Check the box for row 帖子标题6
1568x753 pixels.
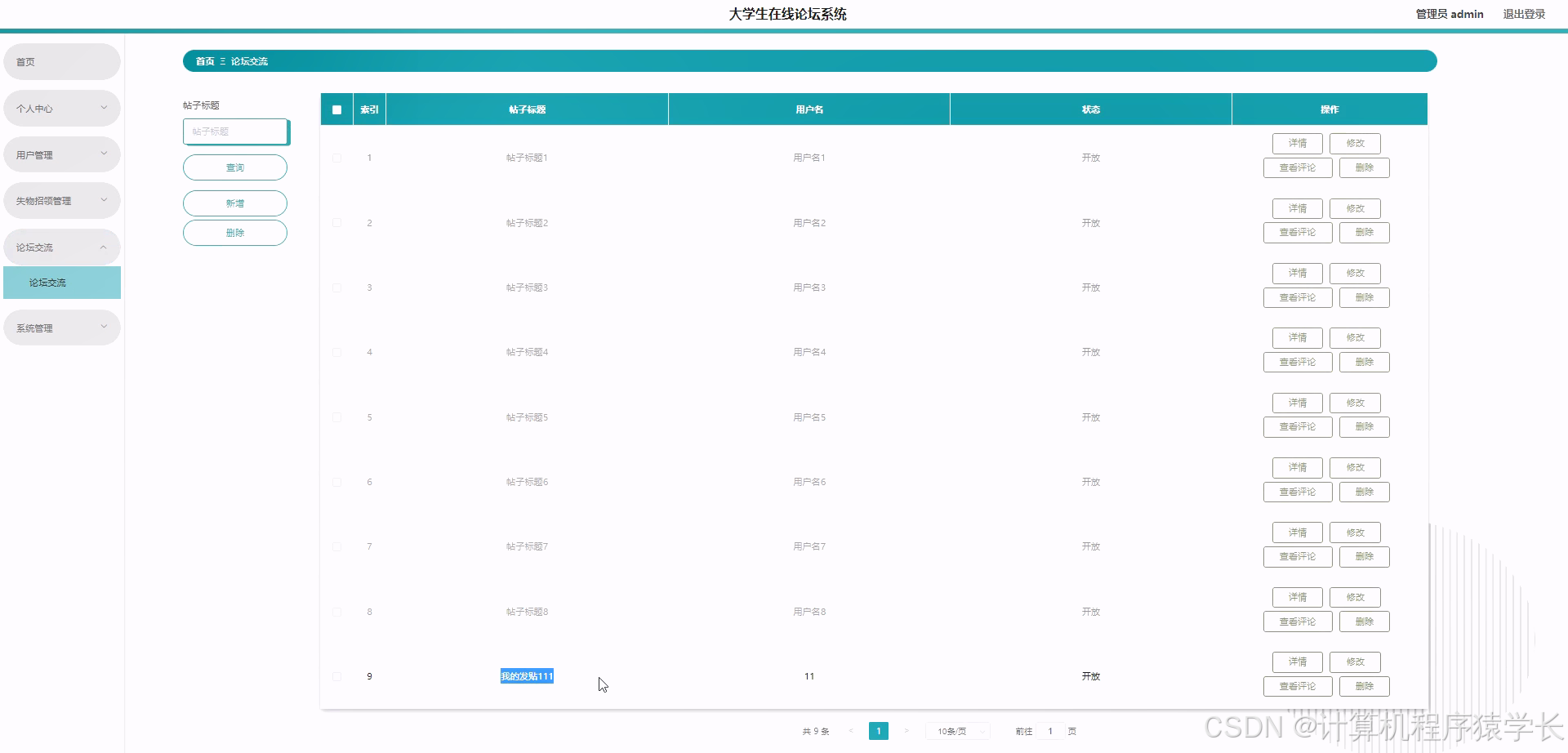click(x=336, y=482)
